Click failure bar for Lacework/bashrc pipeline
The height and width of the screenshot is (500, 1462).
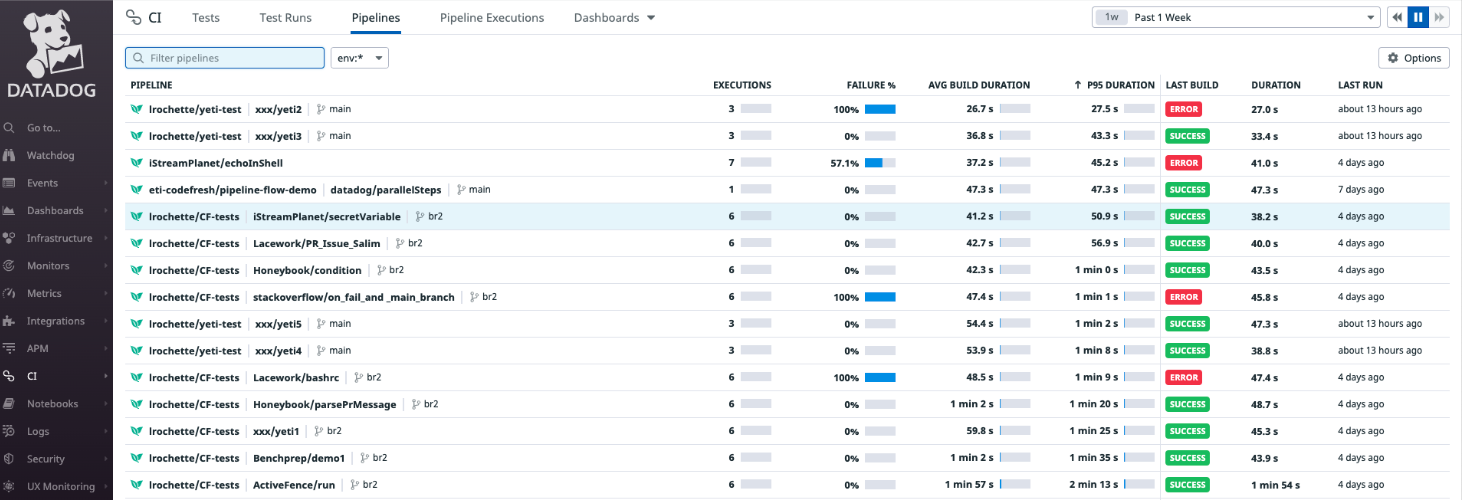click(x=880, y=378)
